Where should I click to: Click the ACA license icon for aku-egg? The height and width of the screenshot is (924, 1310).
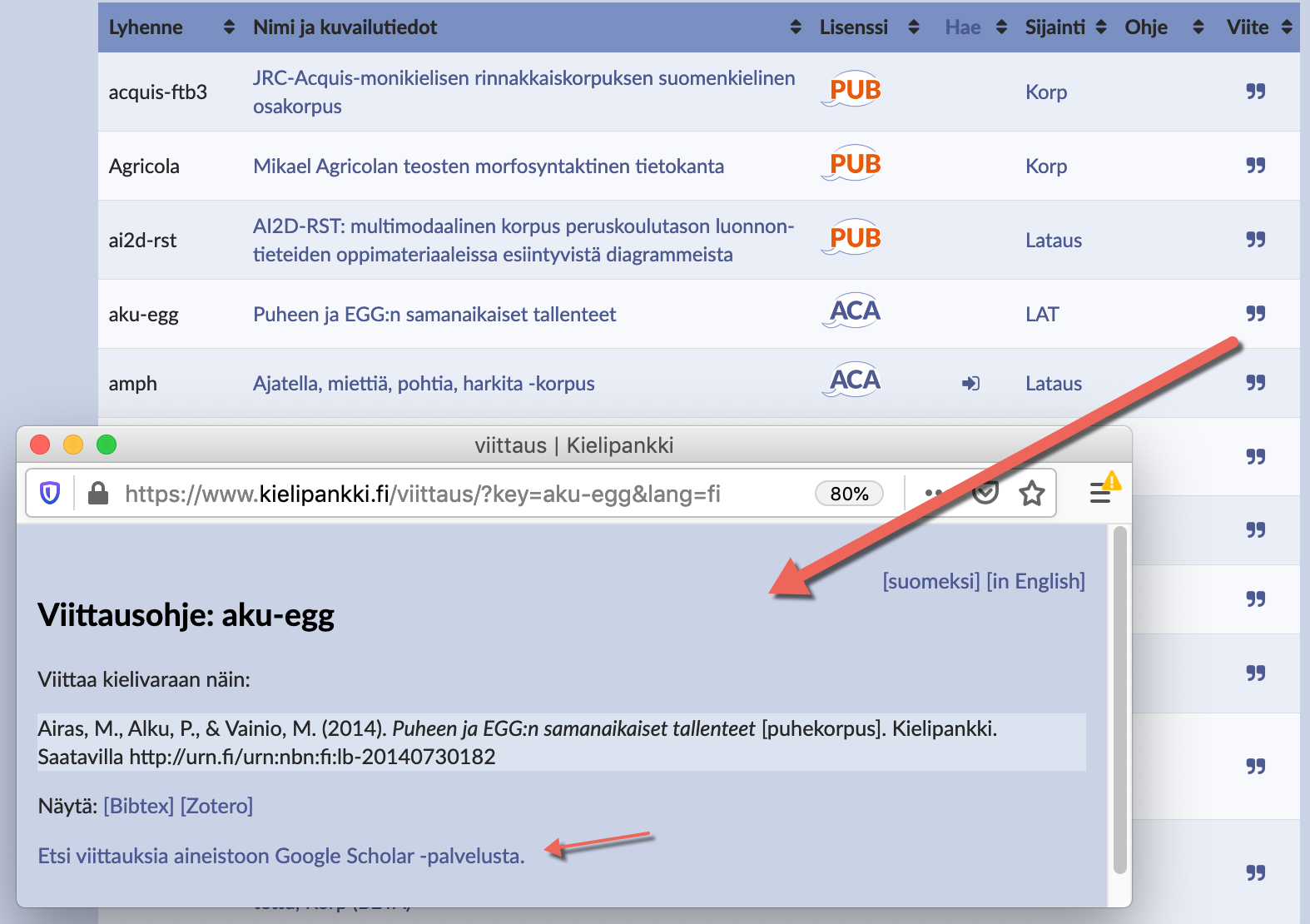tap(852, 312)
